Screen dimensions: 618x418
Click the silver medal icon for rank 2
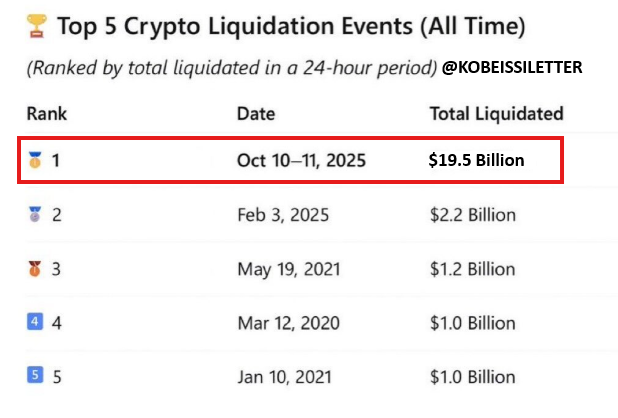click(x=36, y=215)
